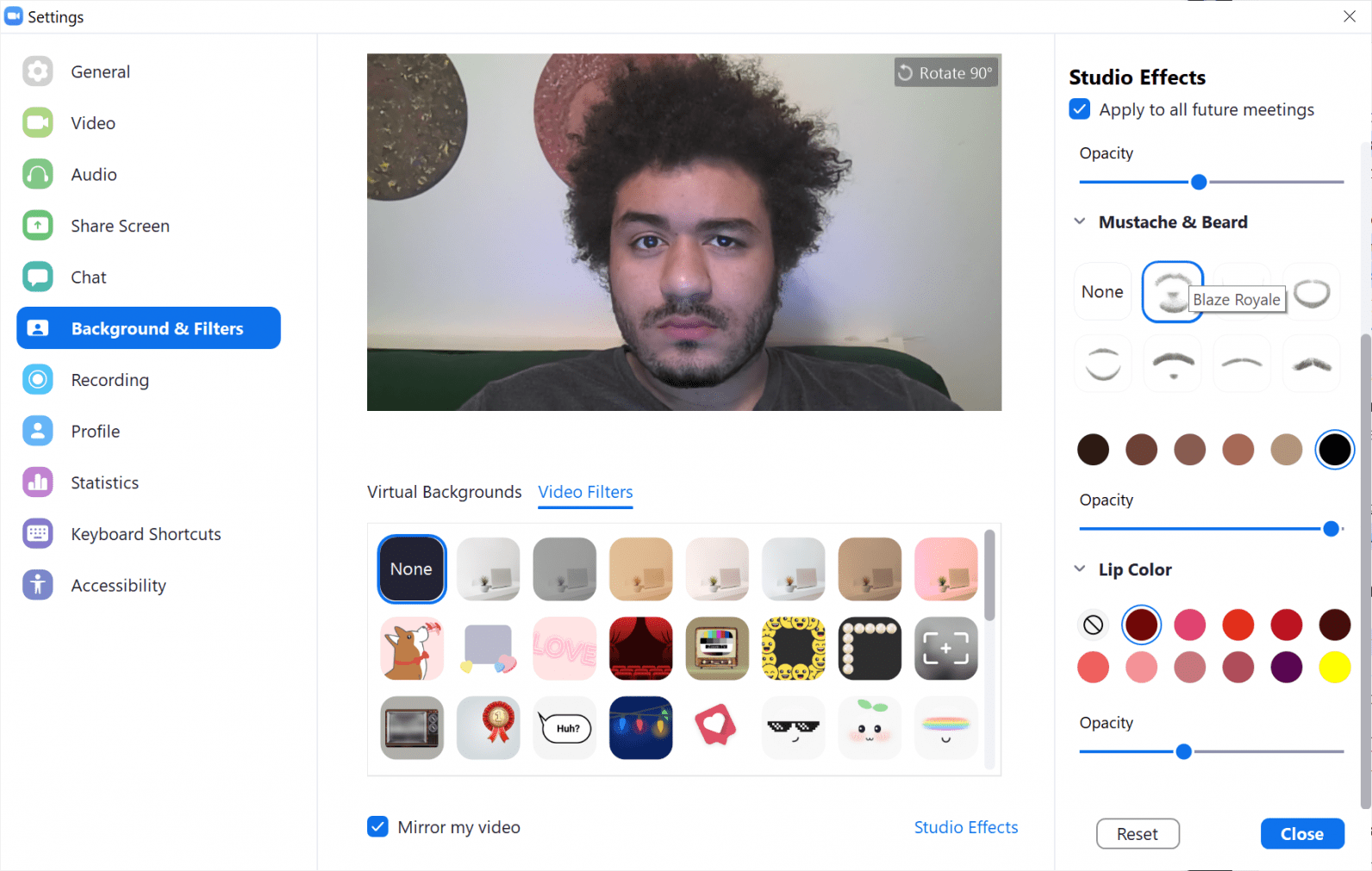This screenshot has width=1372, height=871.
Task: Select the mustache with soul patch style
Action: click(1173, 364)
